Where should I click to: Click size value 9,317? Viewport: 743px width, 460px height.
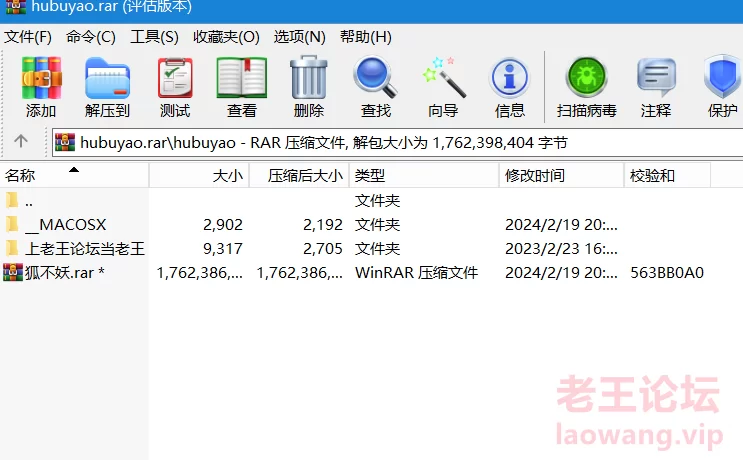tap(223, 249)
